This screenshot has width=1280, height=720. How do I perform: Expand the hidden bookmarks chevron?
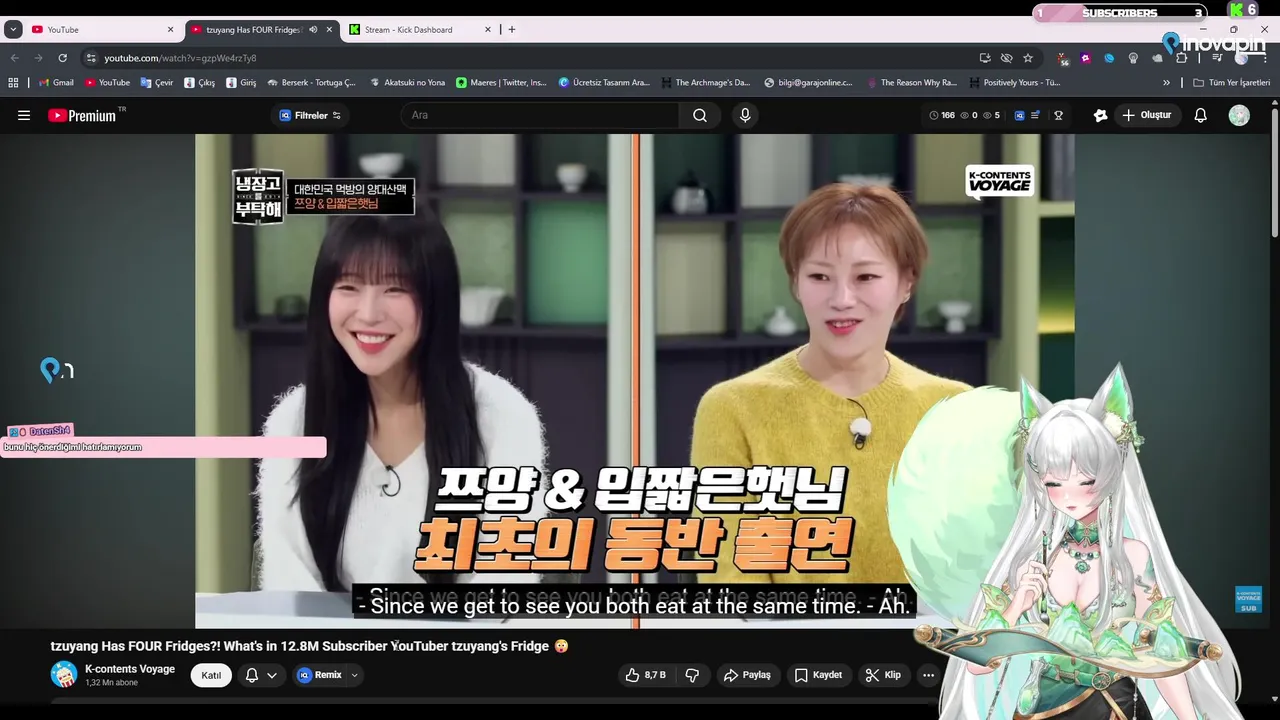(1166, 83)
